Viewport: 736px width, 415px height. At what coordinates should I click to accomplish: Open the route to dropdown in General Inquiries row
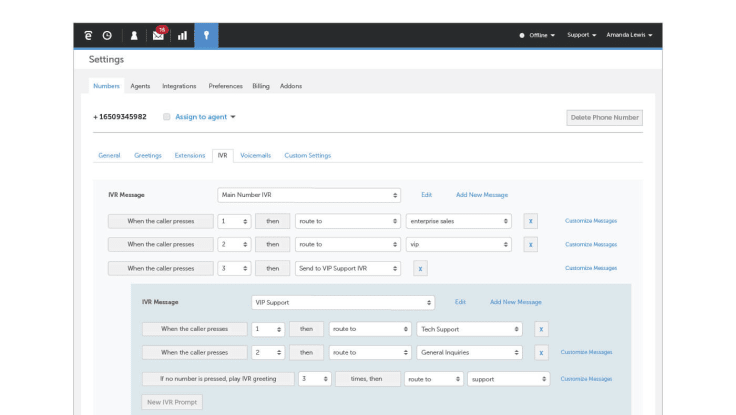click(x=370, y=353)
